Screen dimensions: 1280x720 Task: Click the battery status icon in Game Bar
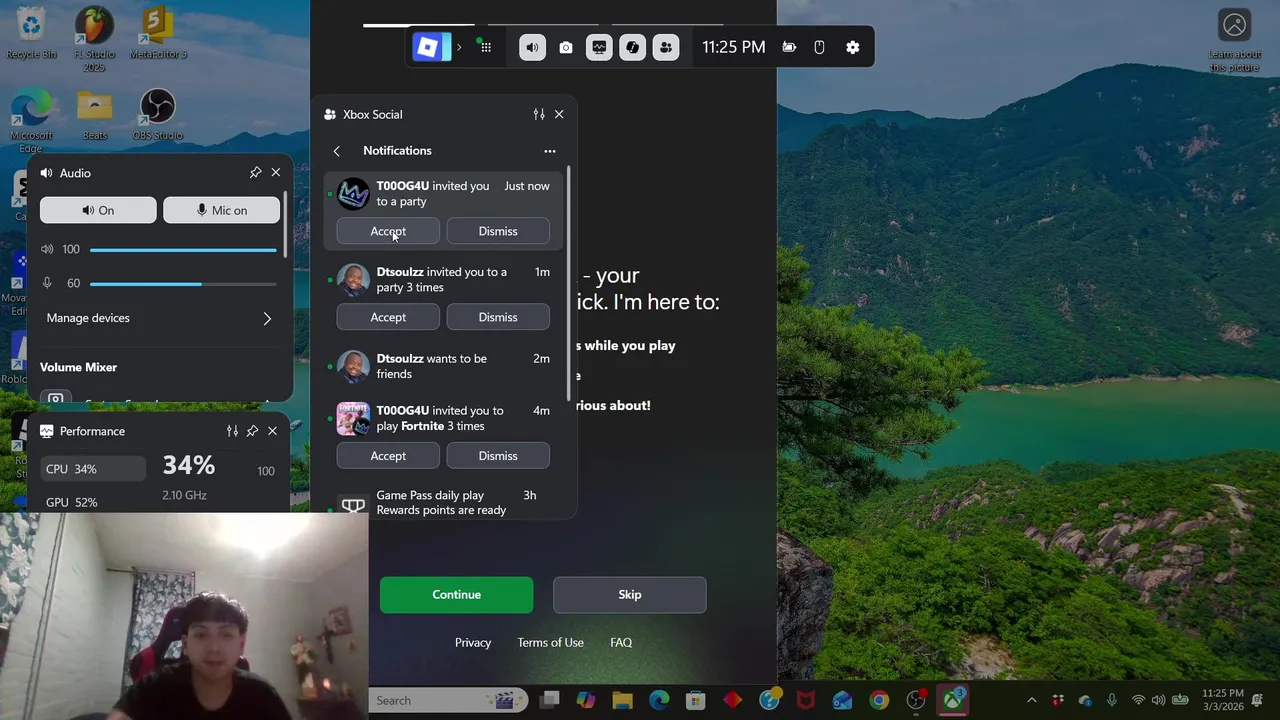(x=789, y=47)
